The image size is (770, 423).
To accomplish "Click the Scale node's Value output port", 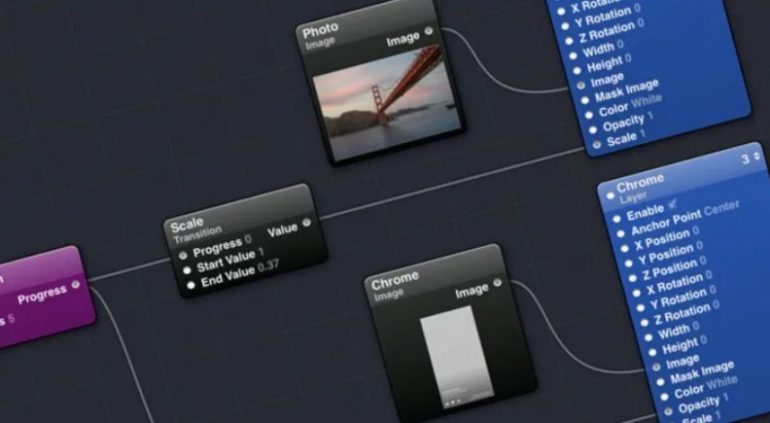I will (306, 223).
